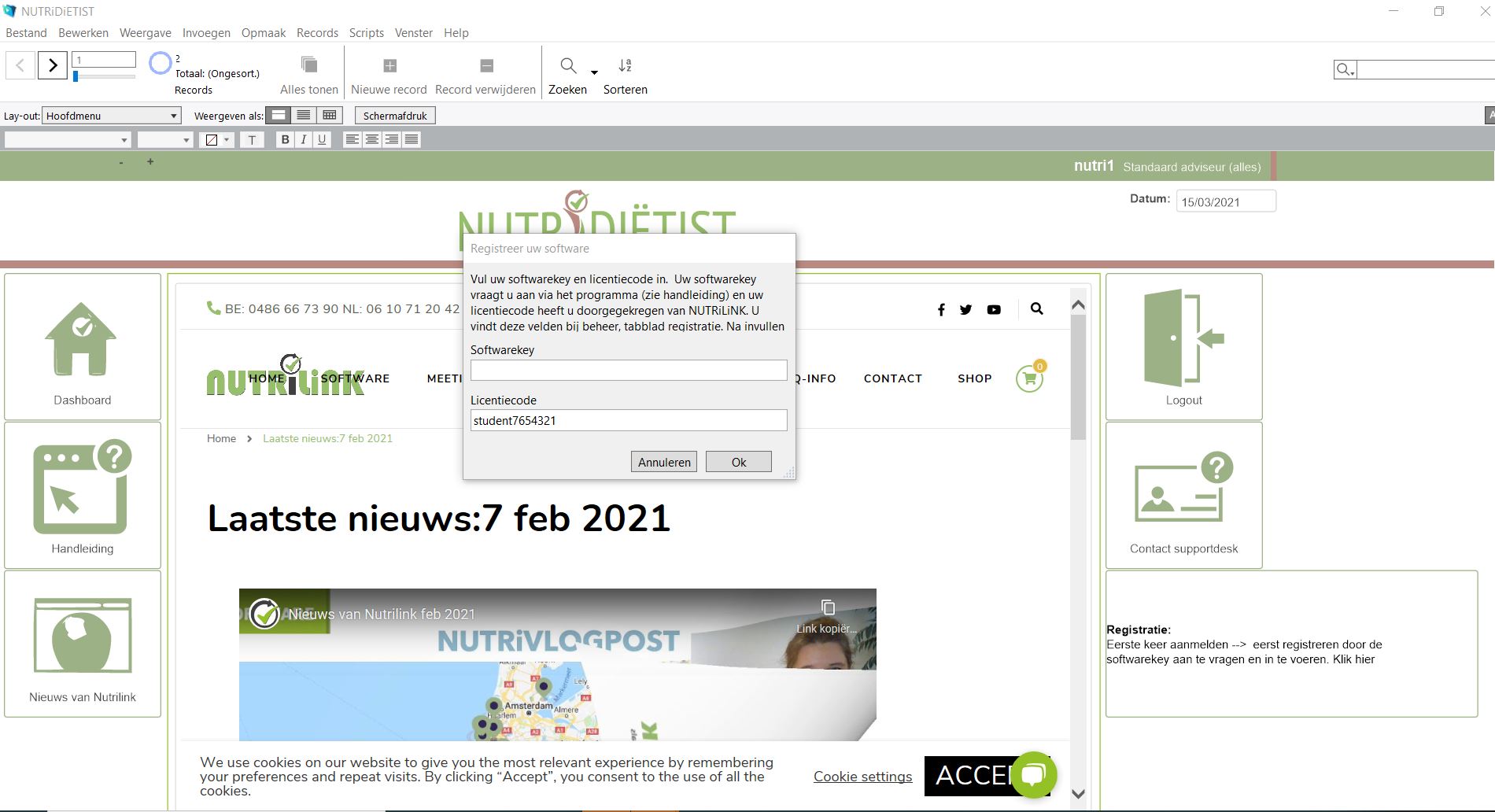Click the record number field
Image resolution: width=1495 pixels, height=812 pixels.
click(104, 60)
